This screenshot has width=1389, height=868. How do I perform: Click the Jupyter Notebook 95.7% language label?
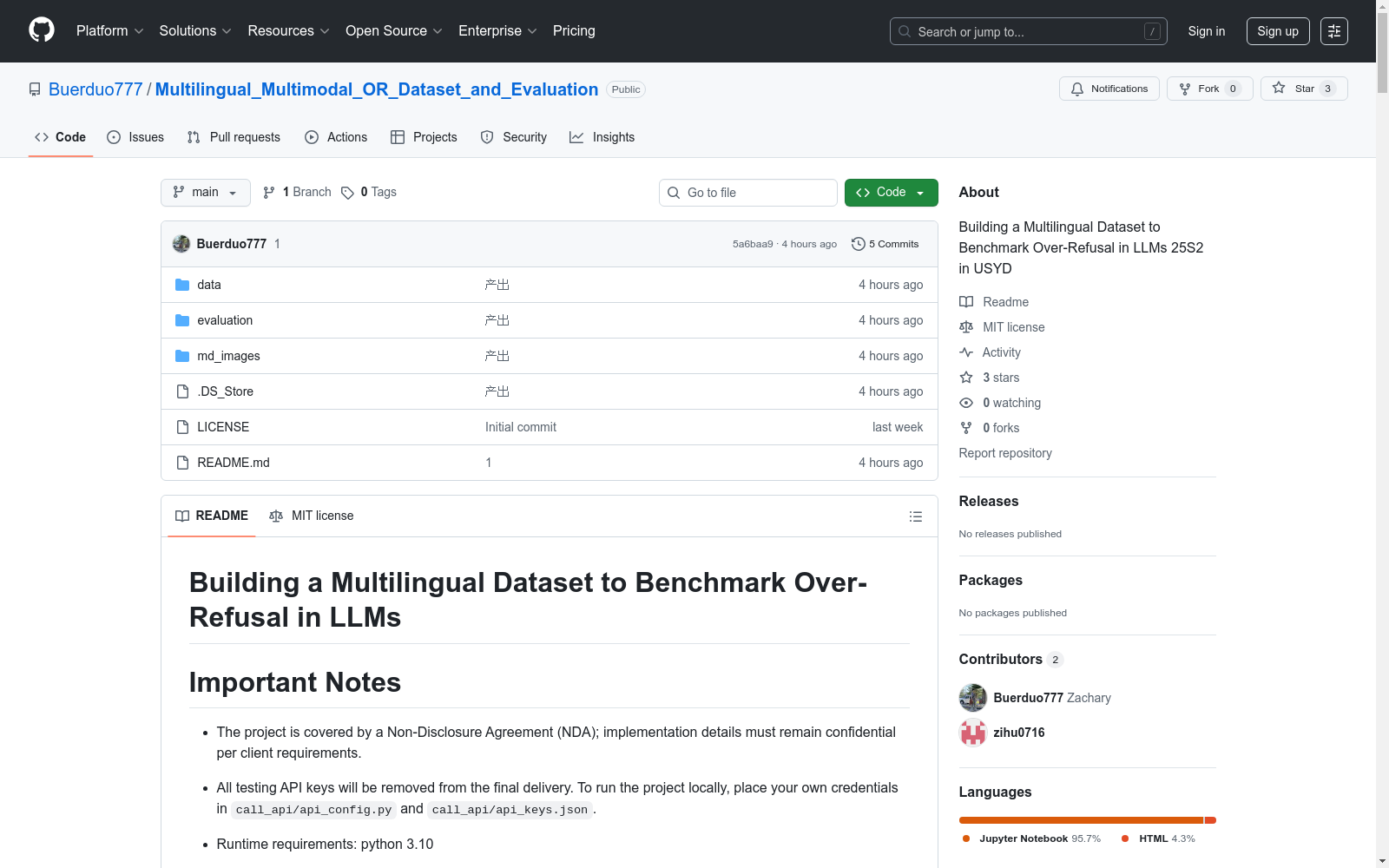(x=1031, y=838)
